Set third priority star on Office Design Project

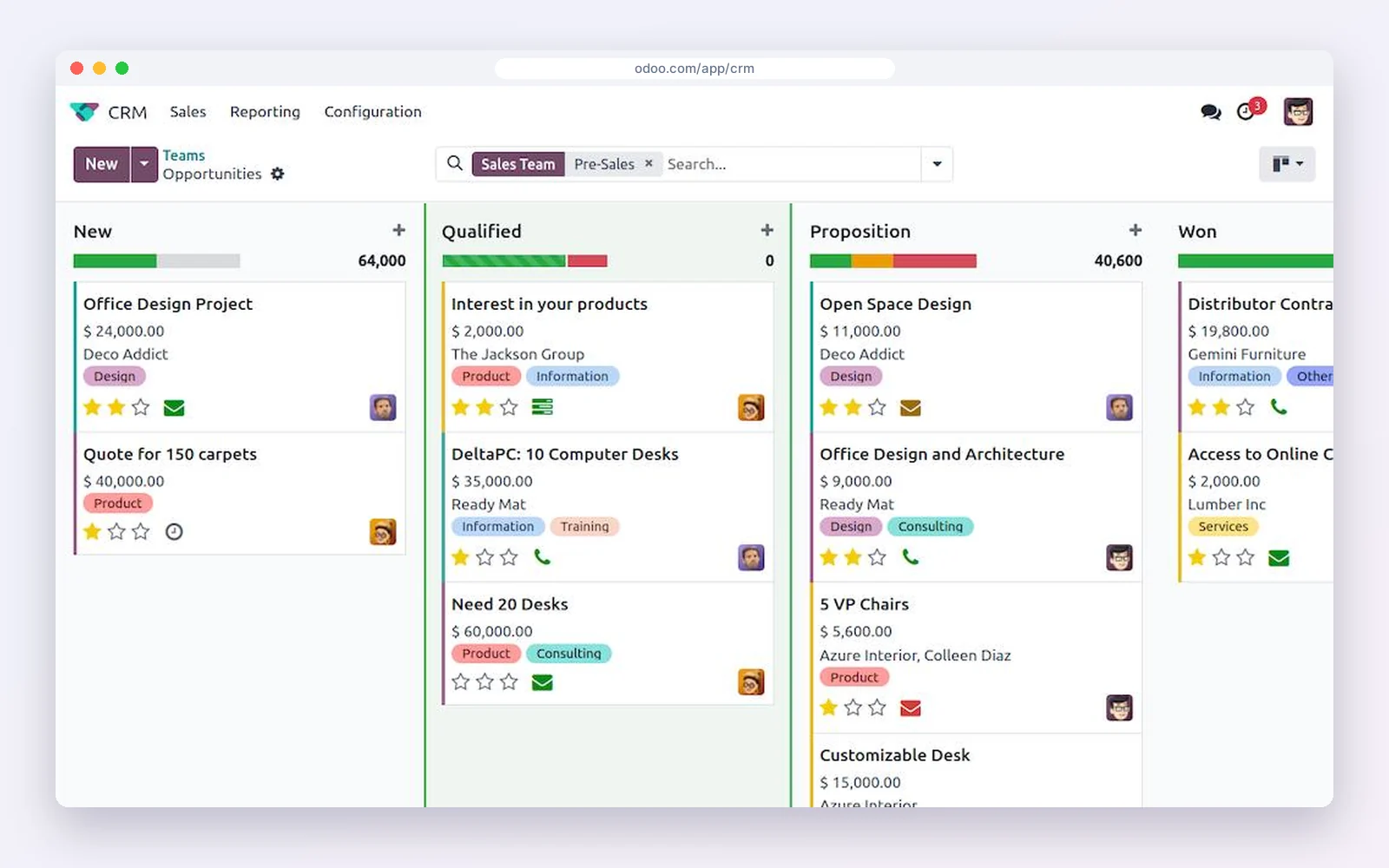click(x=141, y=407)
